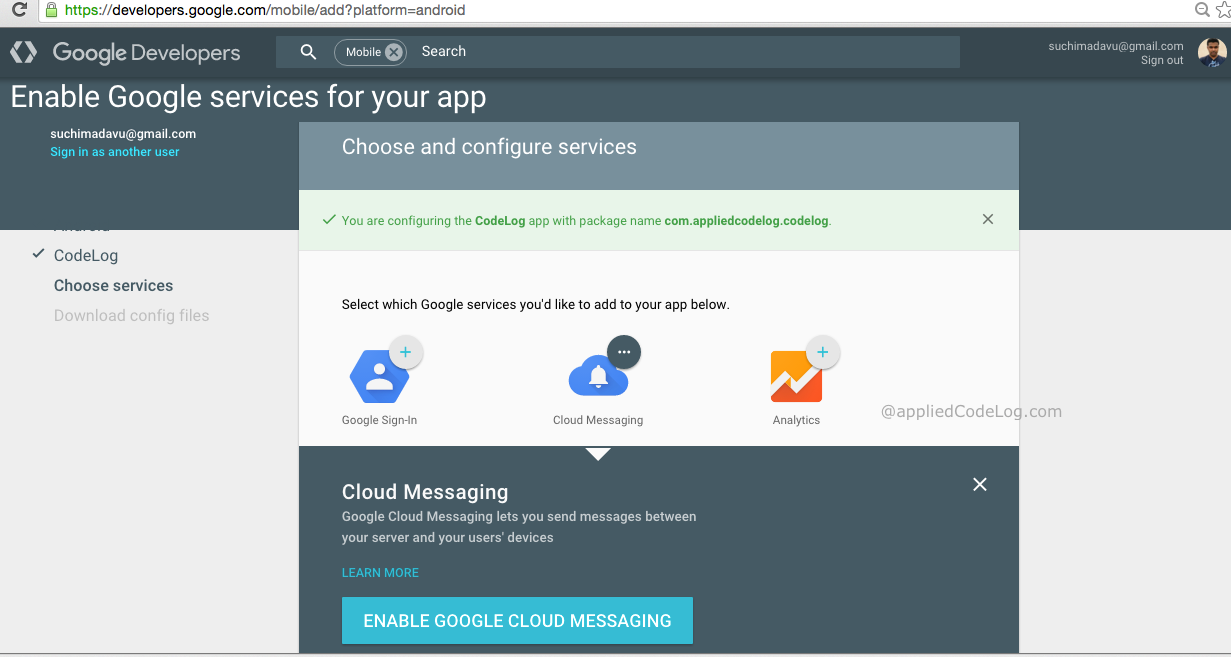Viewport: 1231px width, 657px height.
Task: Open the user profile avatar
Action: pos(1212,52)
